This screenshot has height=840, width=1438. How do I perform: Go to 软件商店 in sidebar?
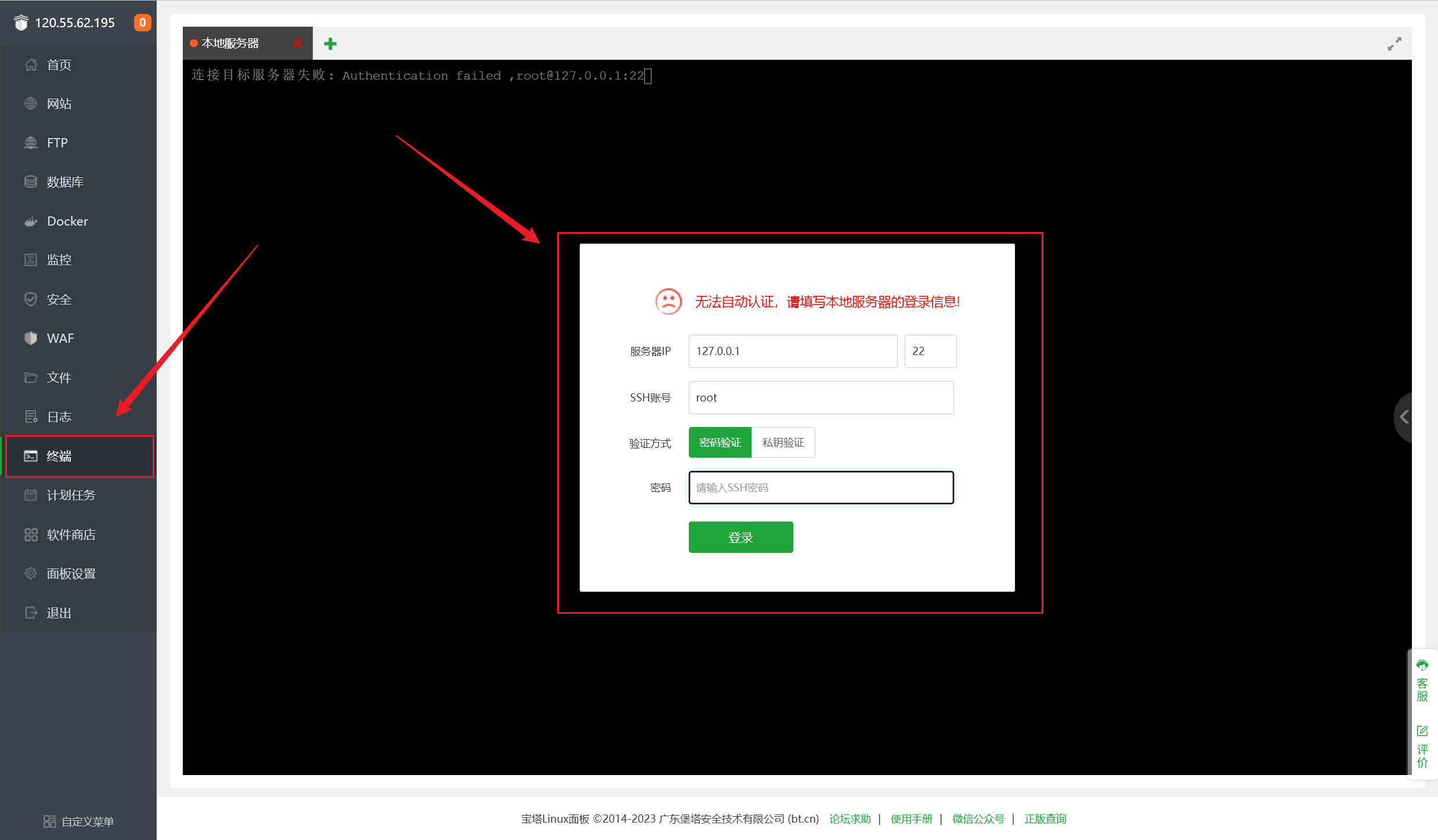coord(71,534)
